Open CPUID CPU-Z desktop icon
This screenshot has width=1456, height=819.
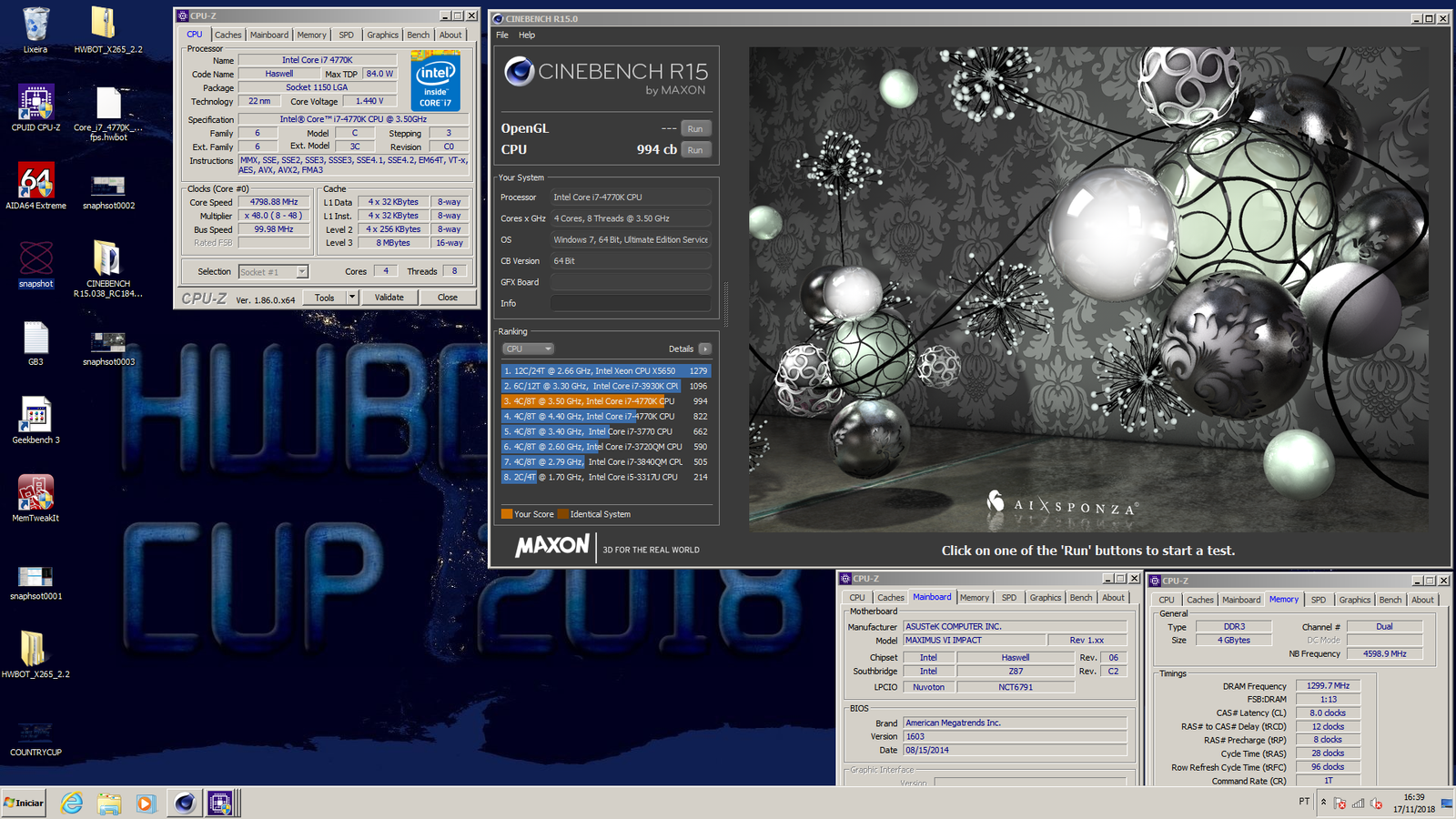tap(35, 103)
